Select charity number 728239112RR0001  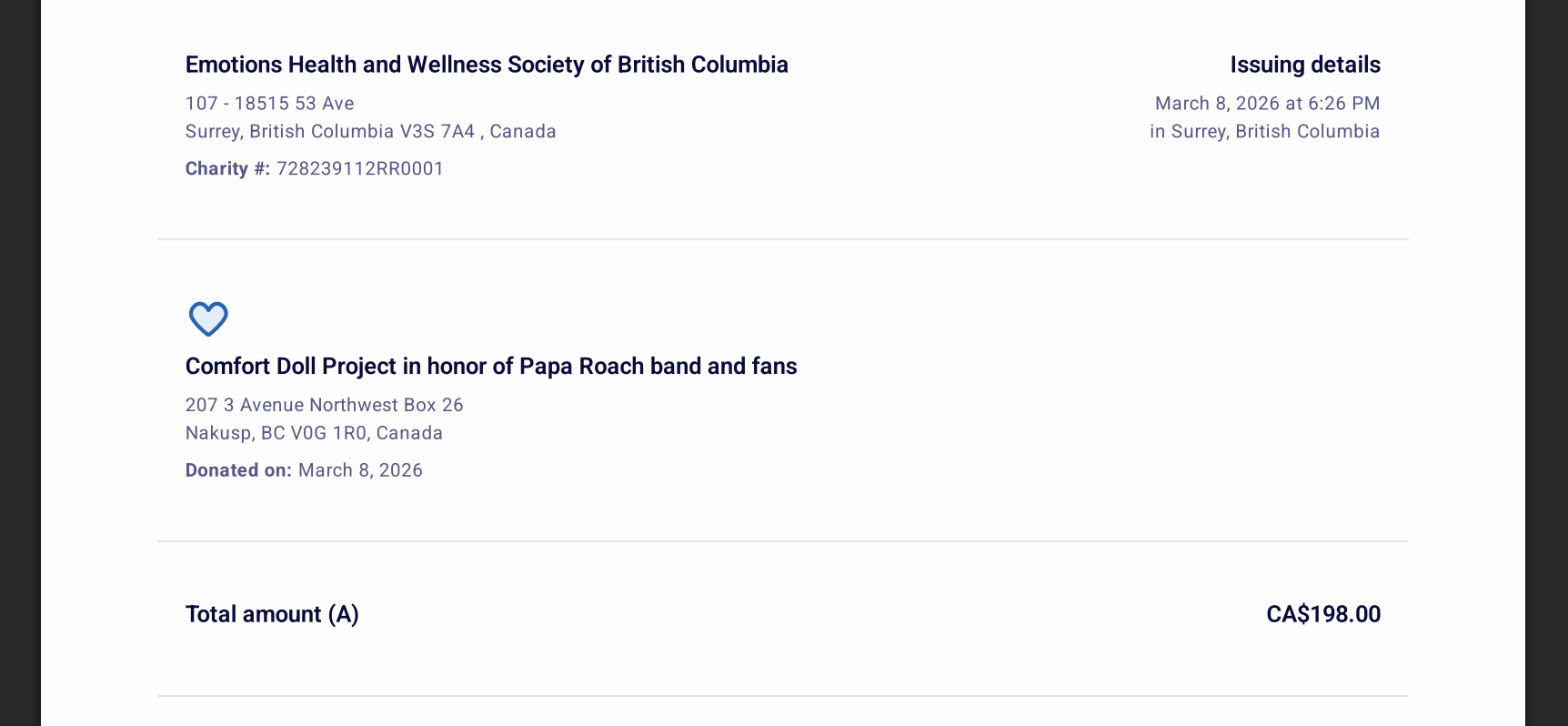360,169
